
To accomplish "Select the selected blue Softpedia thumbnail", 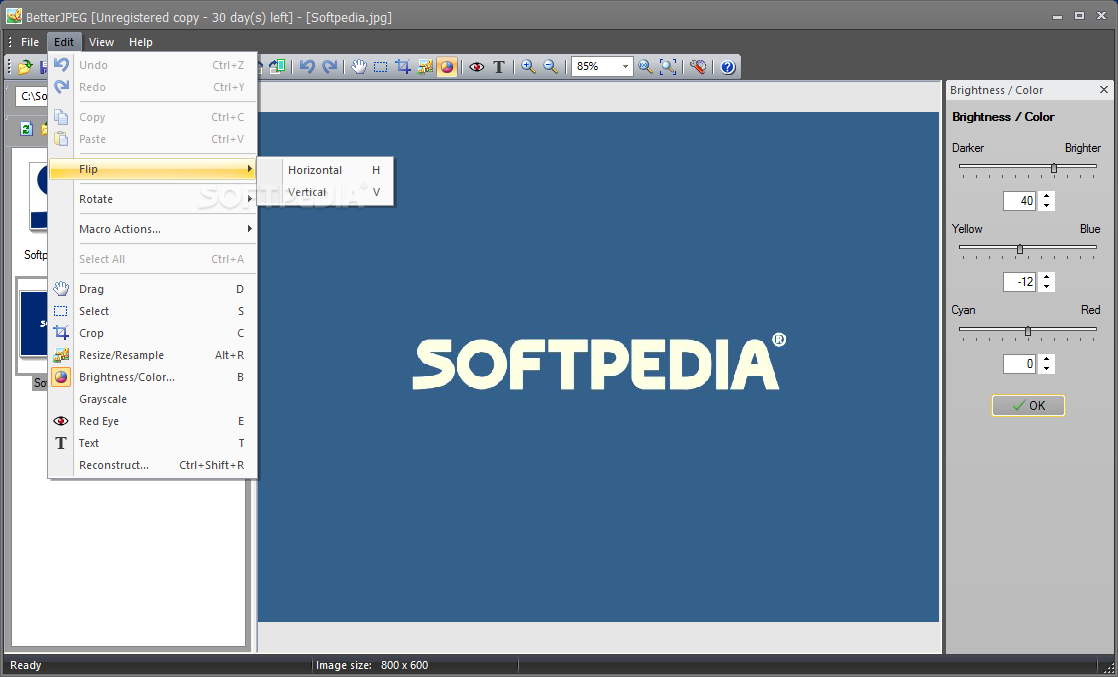I will click(33, 323).
